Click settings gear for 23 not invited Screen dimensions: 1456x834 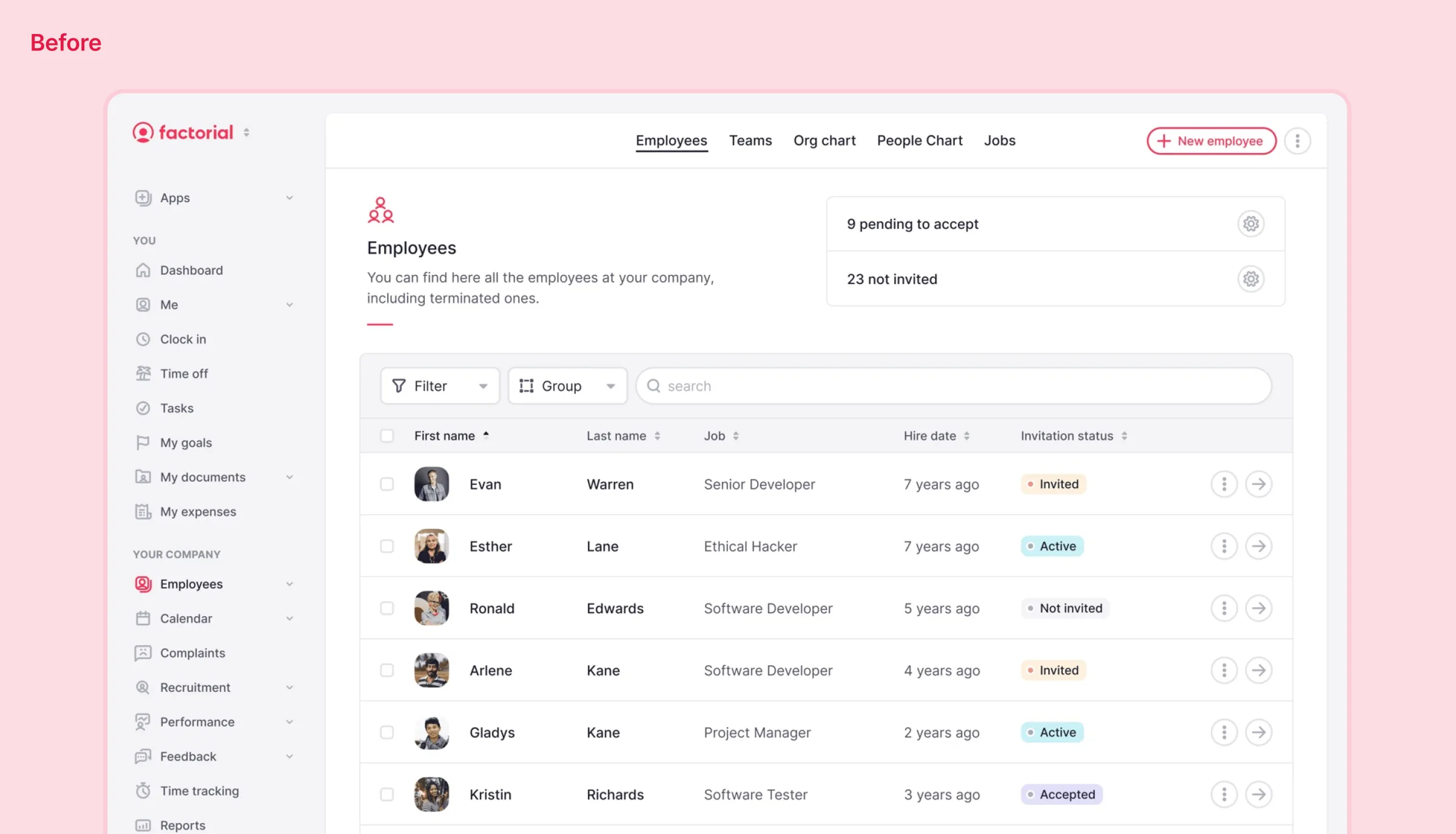click(x=1251, y=279)
